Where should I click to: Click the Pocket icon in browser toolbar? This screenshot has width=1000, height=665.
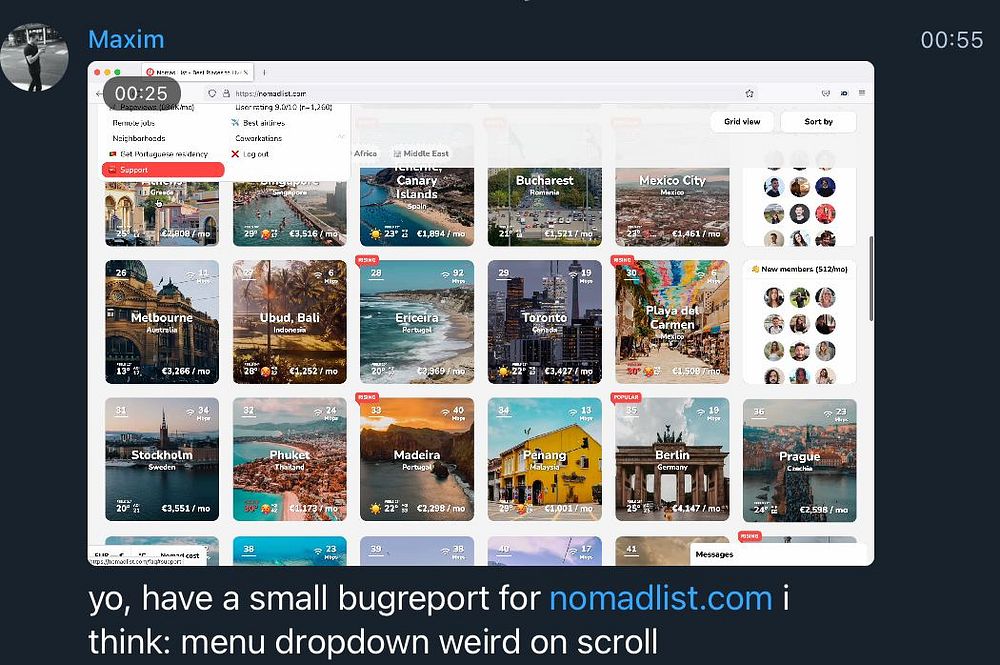tap(826, 93)
